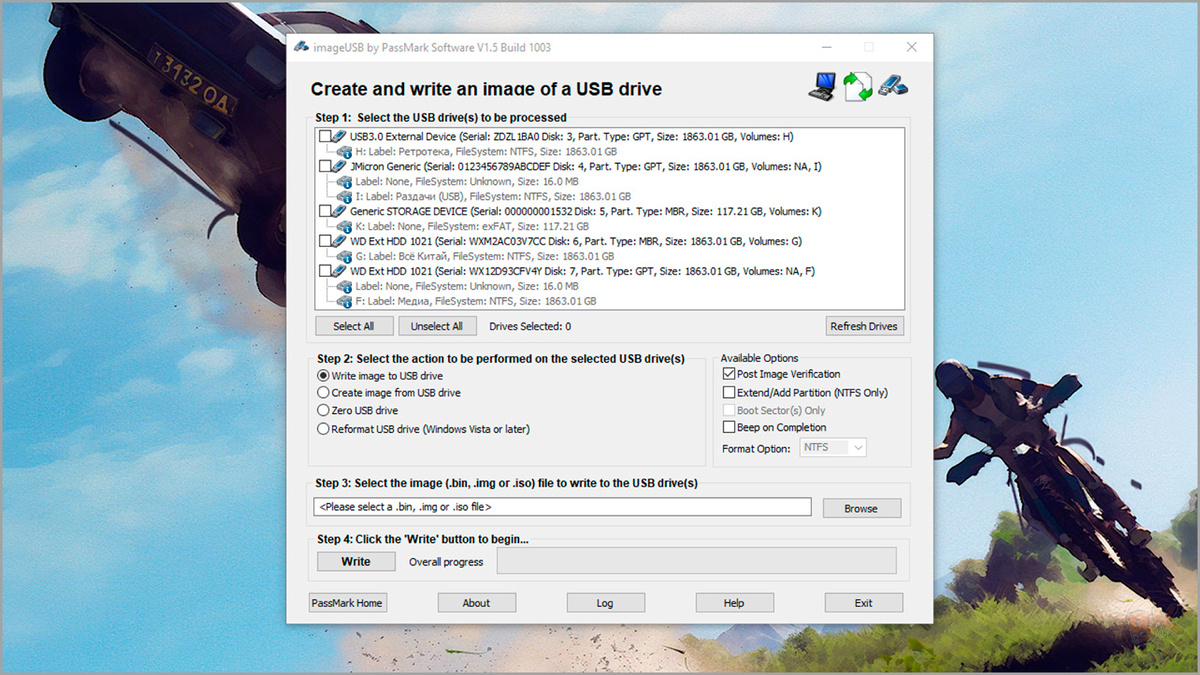Select Reformat USB drive option

(323, 429)
